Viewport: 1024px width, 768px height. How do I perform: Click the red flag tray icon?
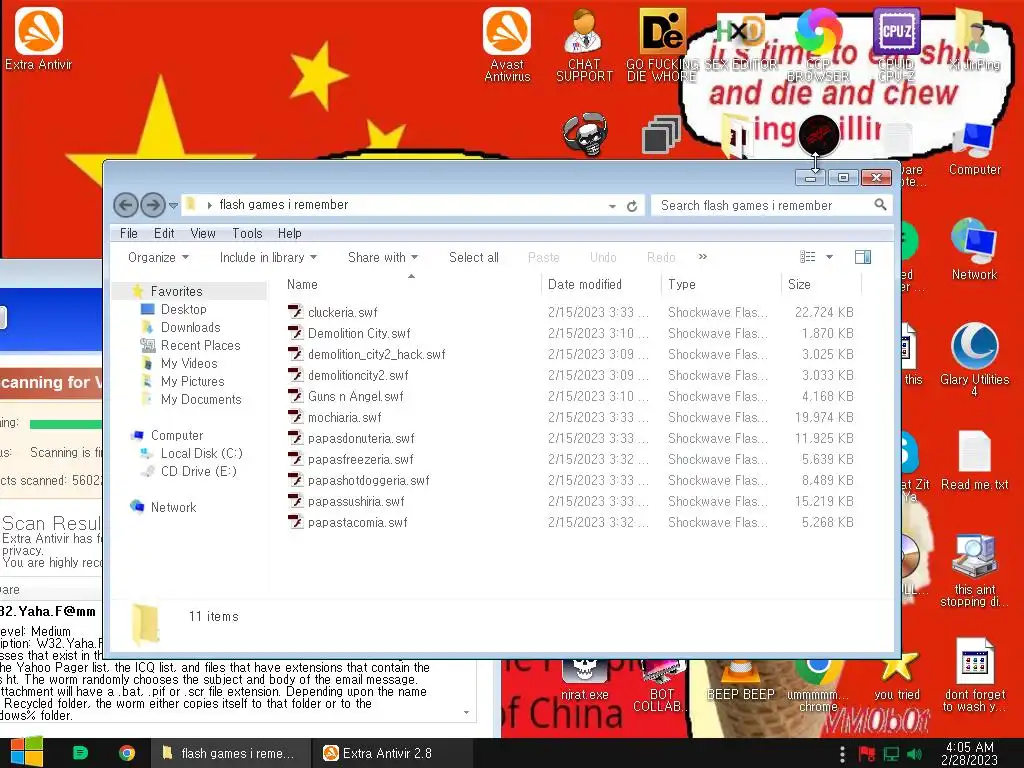tap(867, 754)
